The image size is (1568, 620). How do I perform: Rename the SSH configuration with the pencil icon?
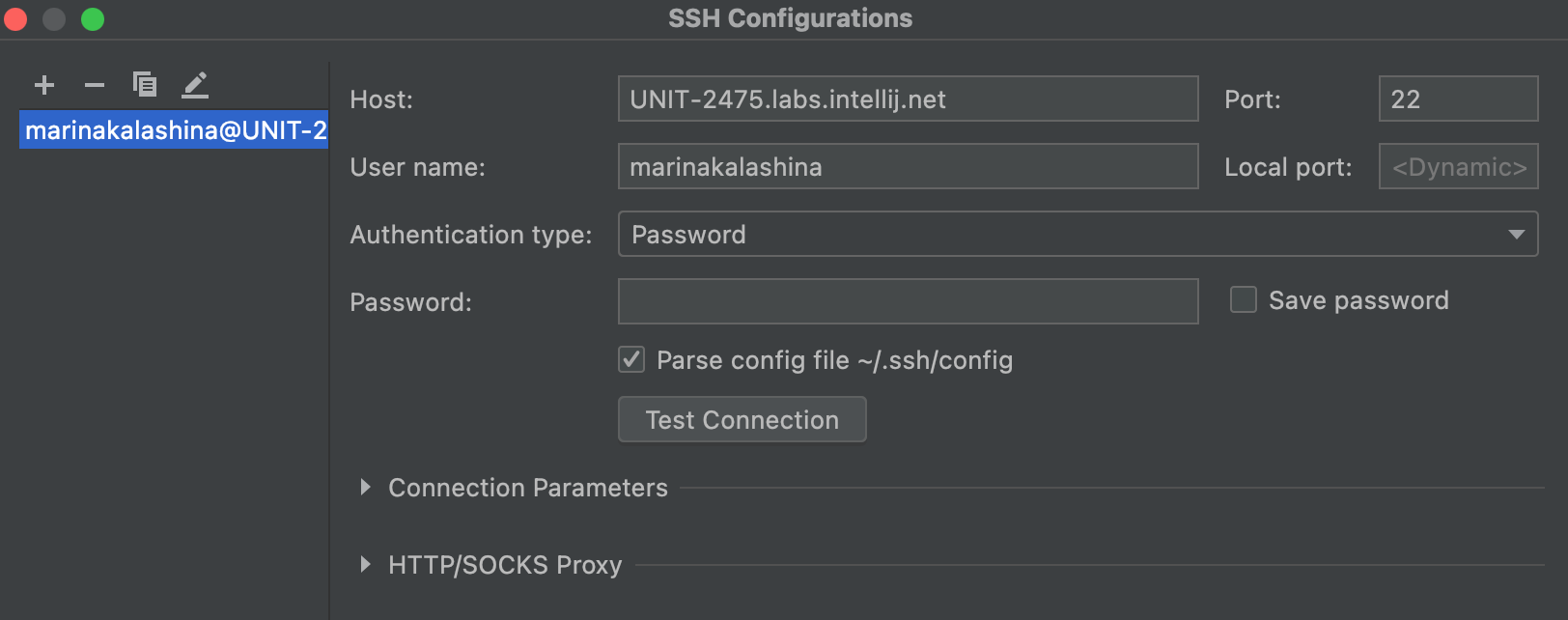195,85
